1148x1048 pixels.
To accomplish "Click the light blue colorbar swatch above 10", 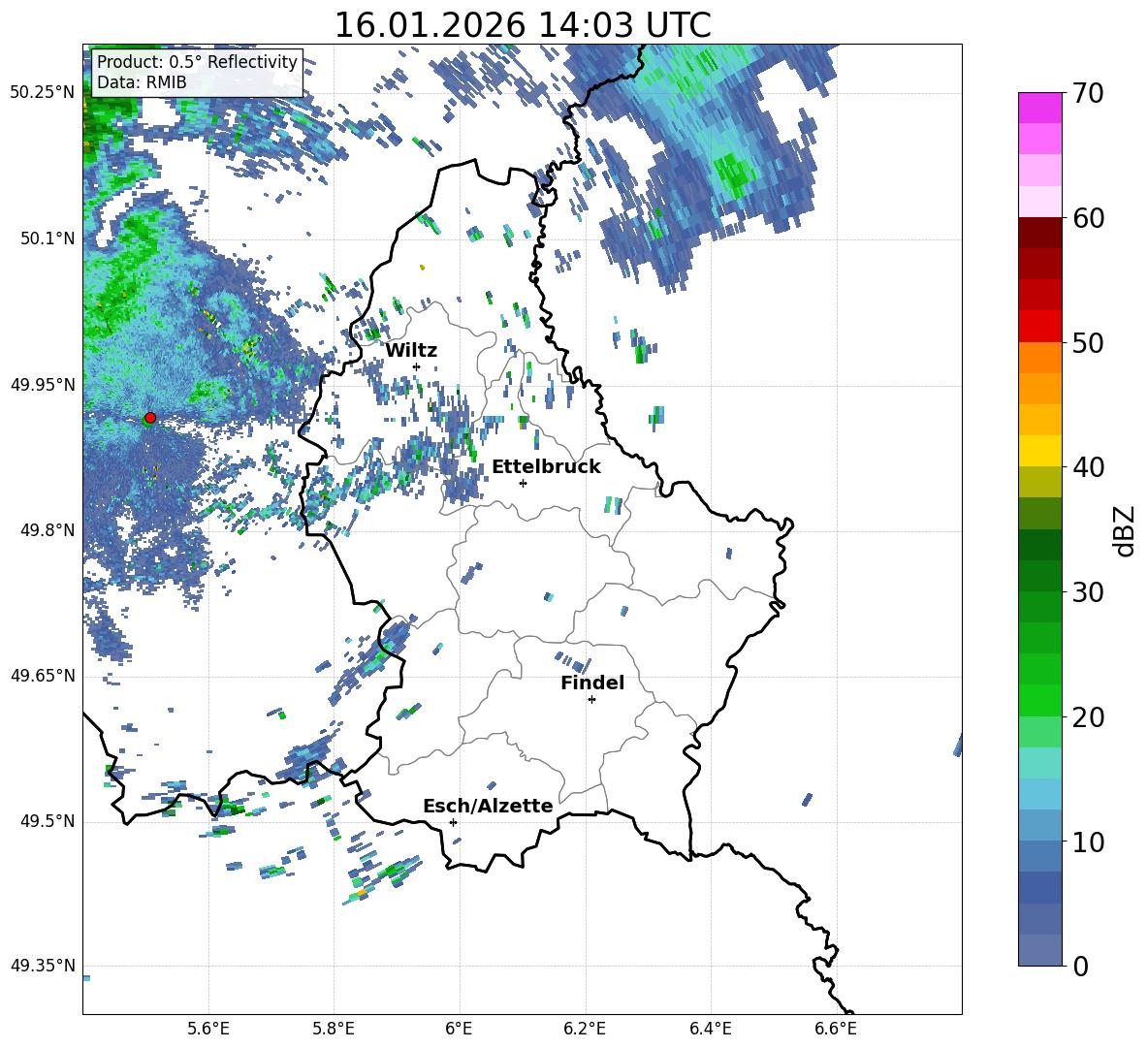I will point(1039,825).
